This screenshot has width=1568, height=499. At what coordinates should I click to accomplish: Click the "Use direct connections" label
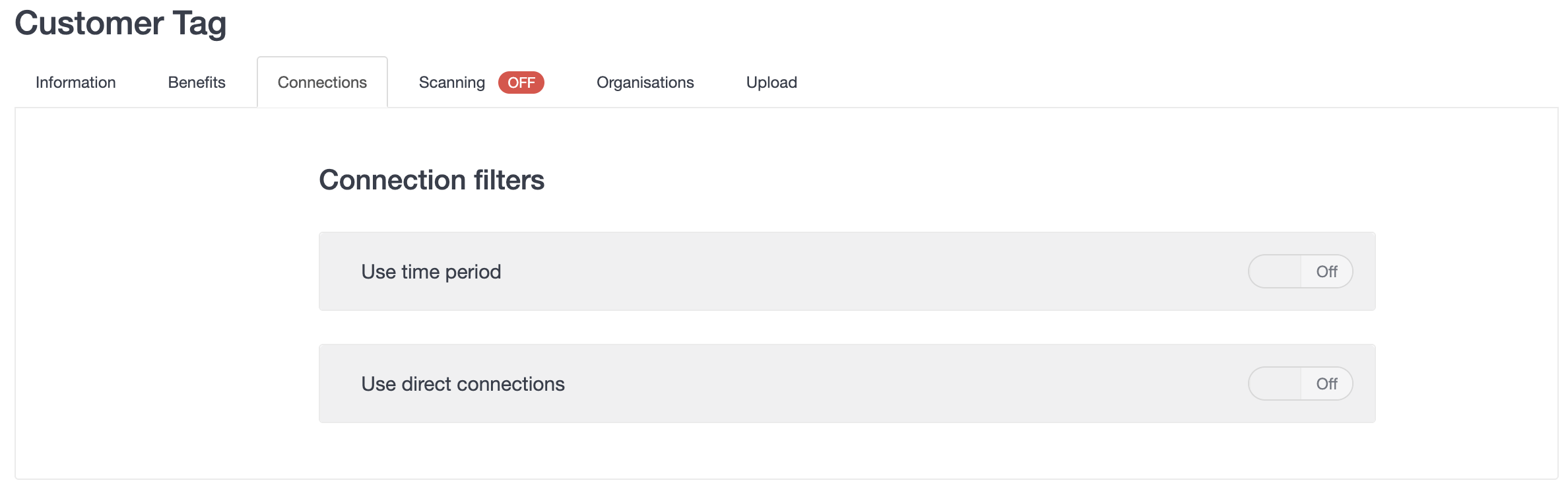pos(463,384)
